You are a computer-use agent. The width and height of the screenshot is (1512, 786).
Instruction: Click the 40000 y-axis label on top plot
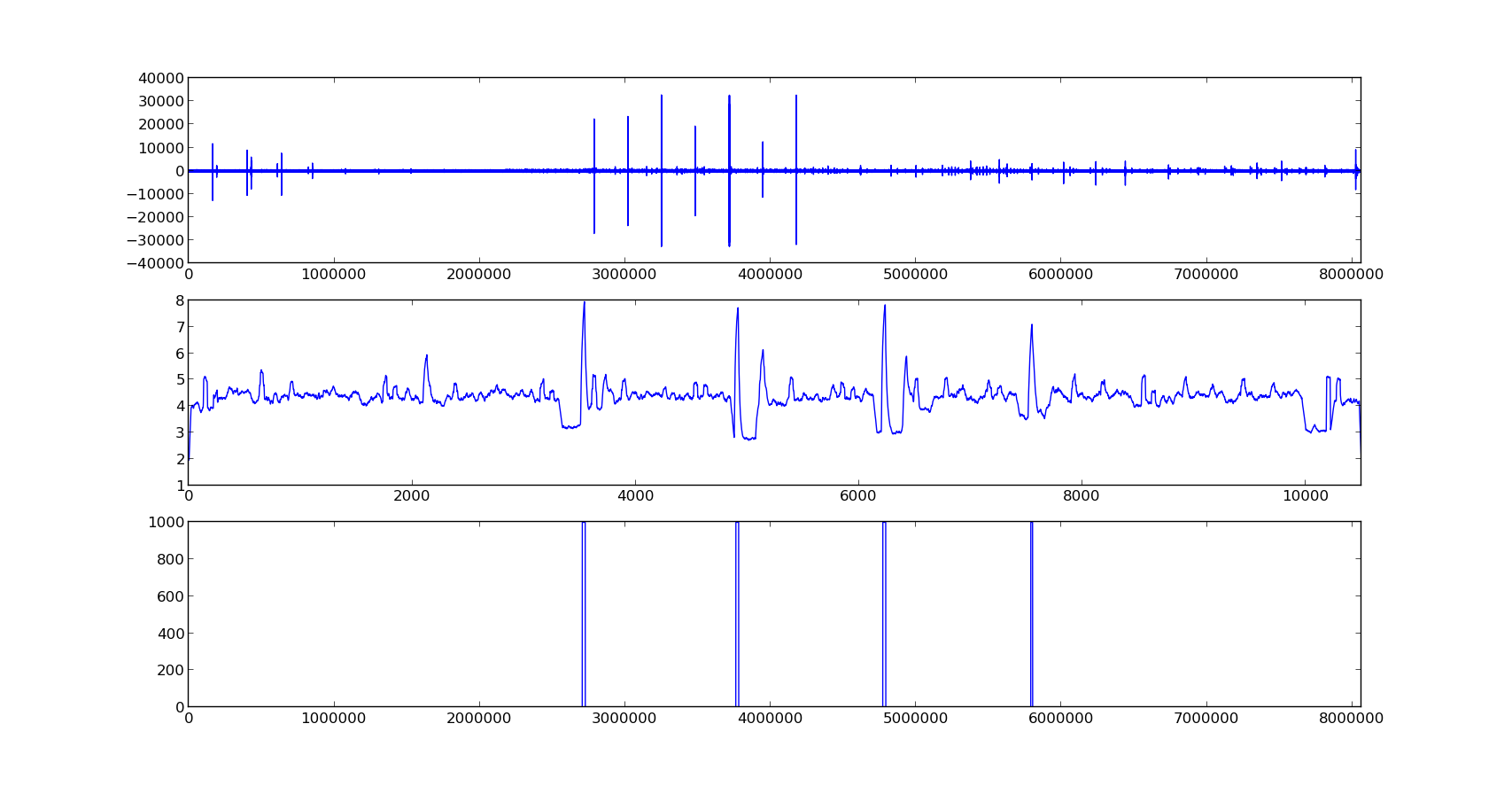[x=160, y=78]
